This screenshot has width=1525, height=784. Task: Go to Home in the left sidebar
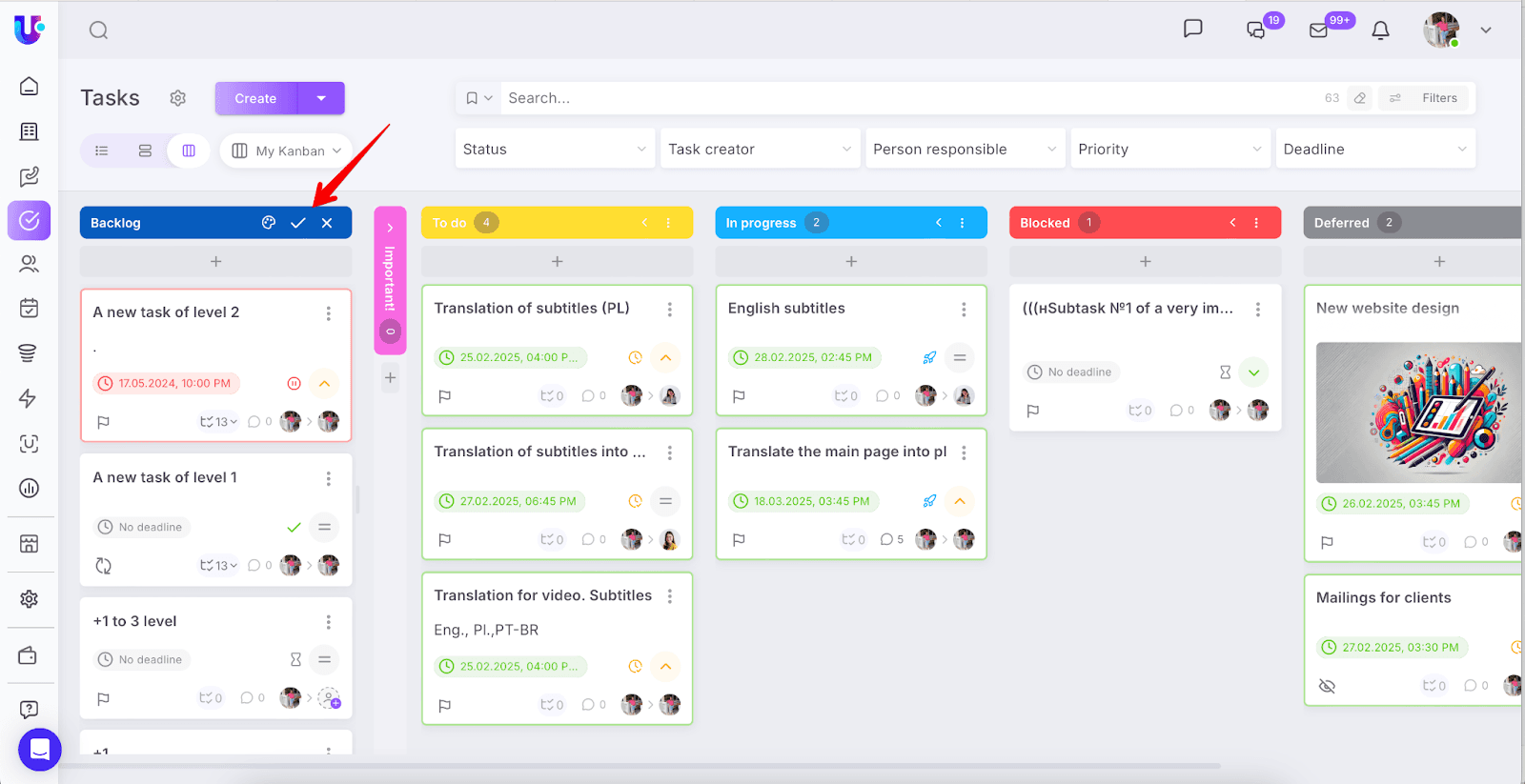coord(30,87)
